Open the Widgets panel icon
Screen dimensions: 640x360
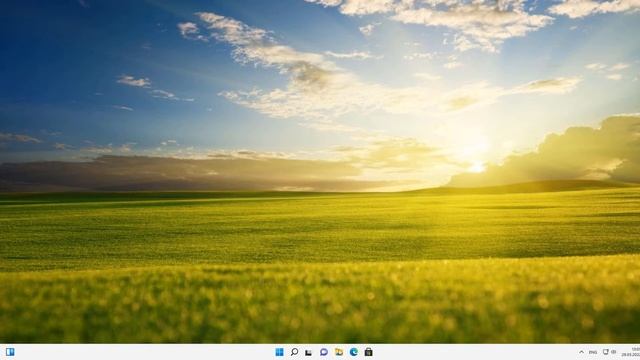click(x=10, y=352)
